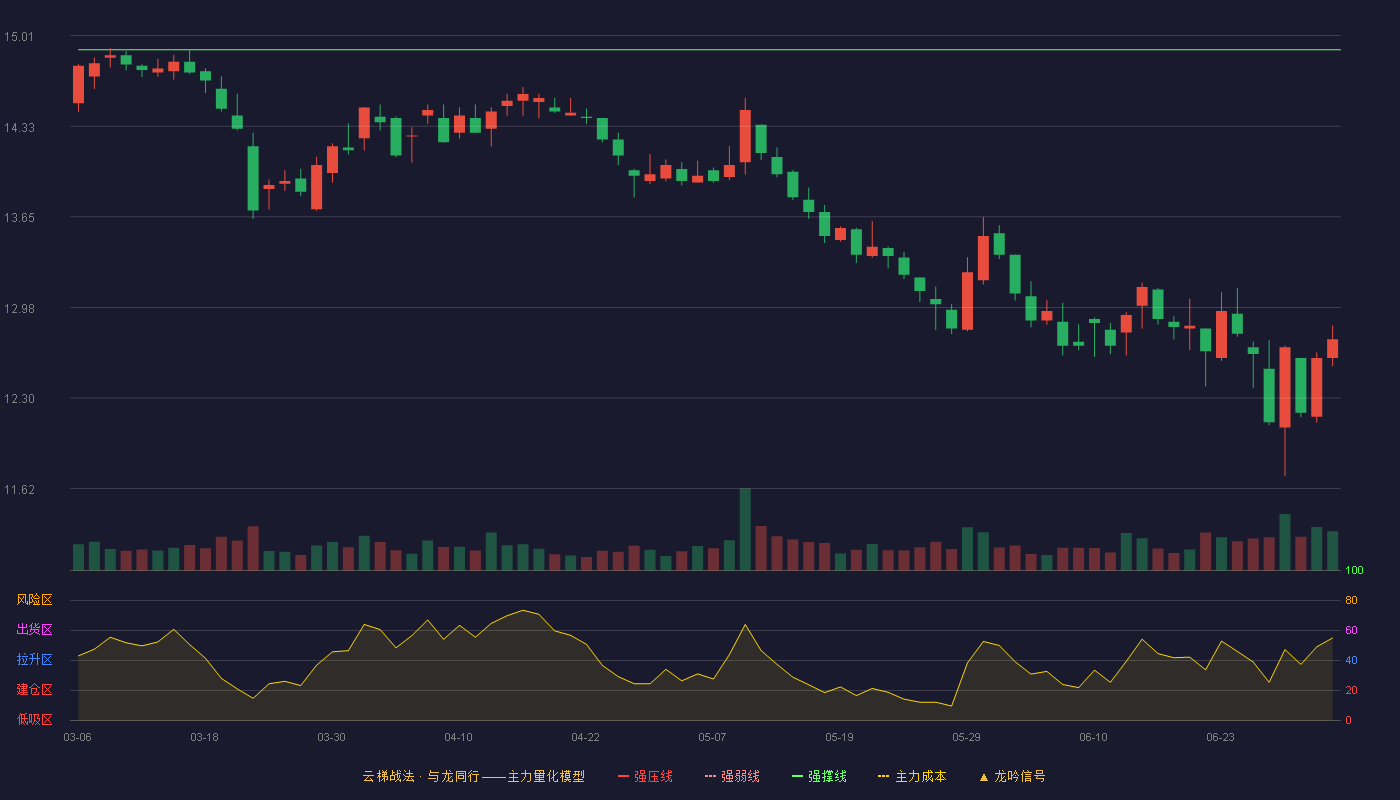Viewport: 1400px width, 800px height.
Task: Click the 06-23 date axis label
Action: [x=1221, y=737]
